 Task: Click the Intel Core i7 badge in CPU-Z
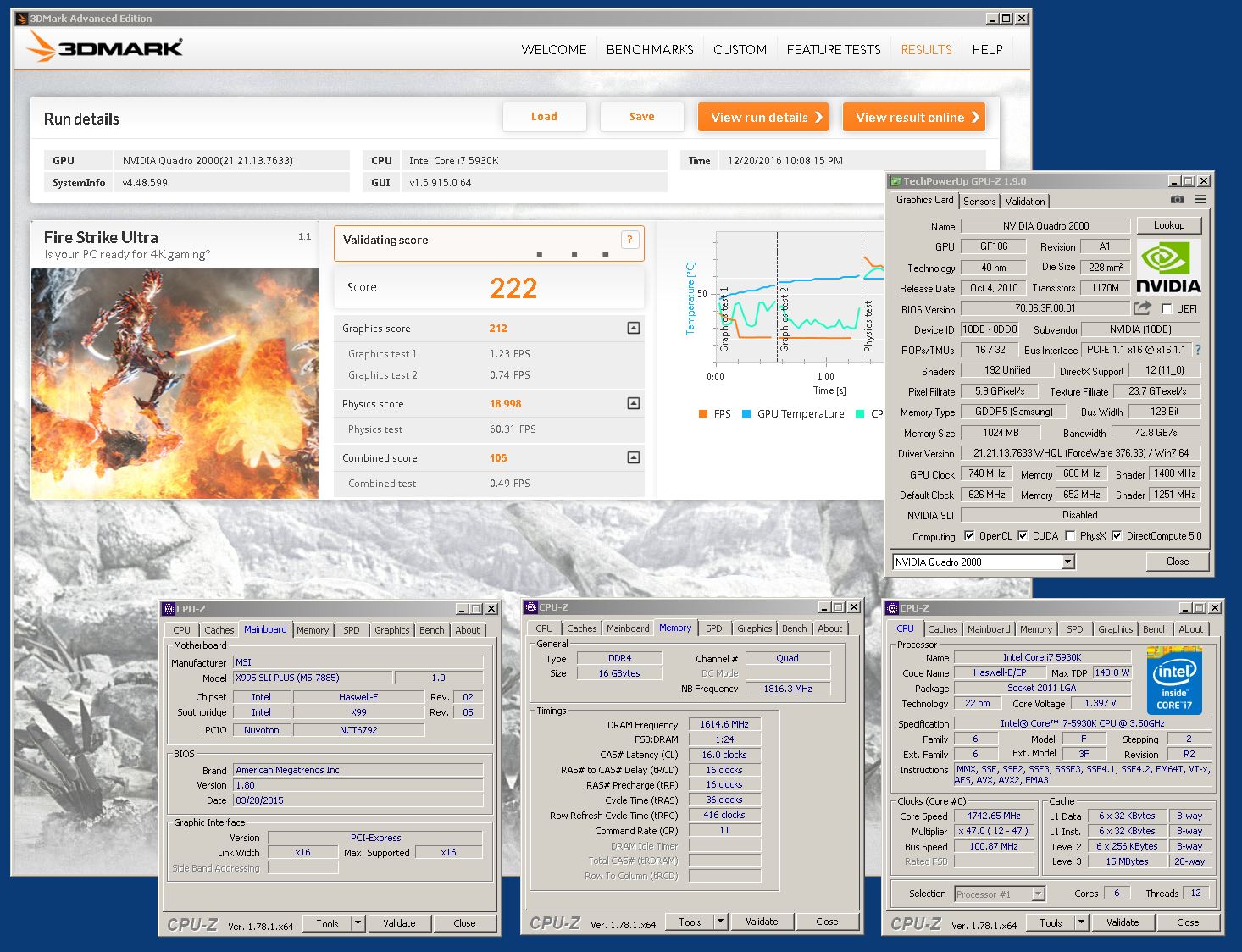[1174, 680]
